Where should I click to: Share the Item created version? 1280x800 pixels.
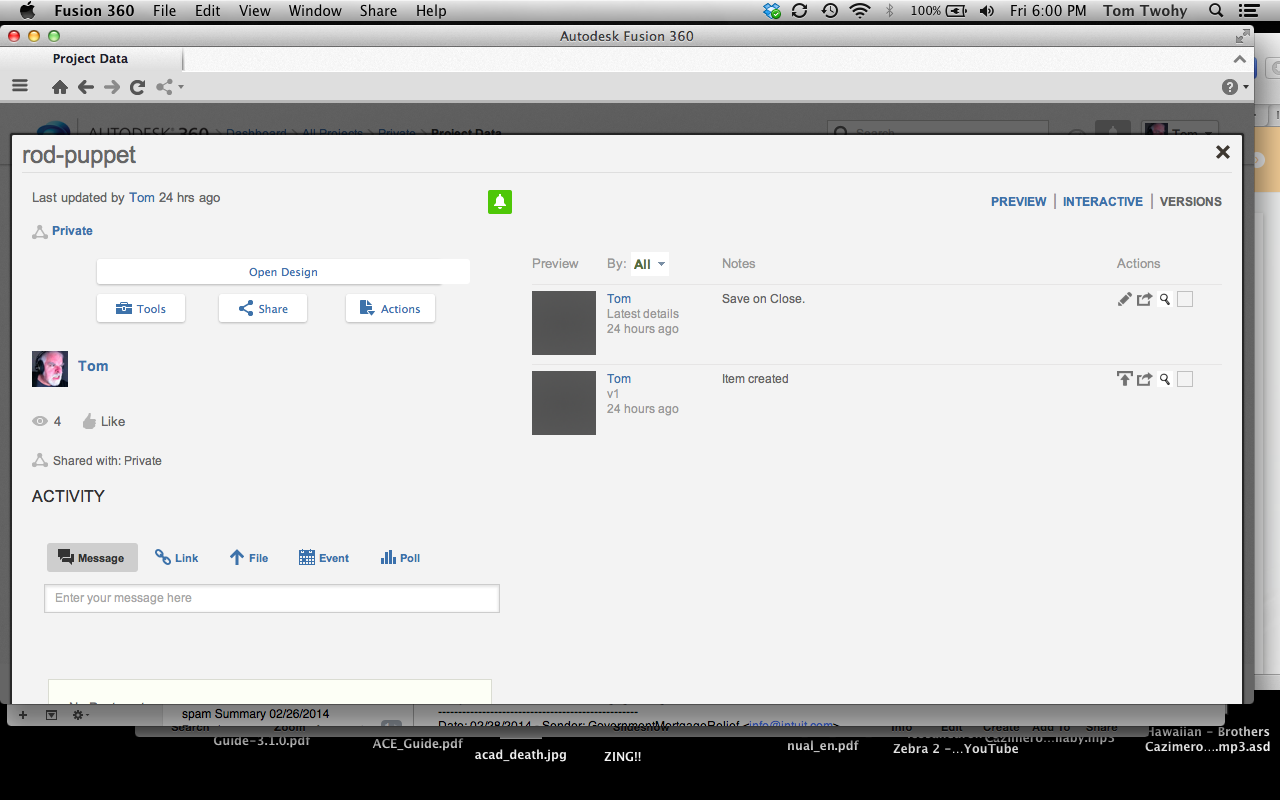click(x=1145, y=379)
